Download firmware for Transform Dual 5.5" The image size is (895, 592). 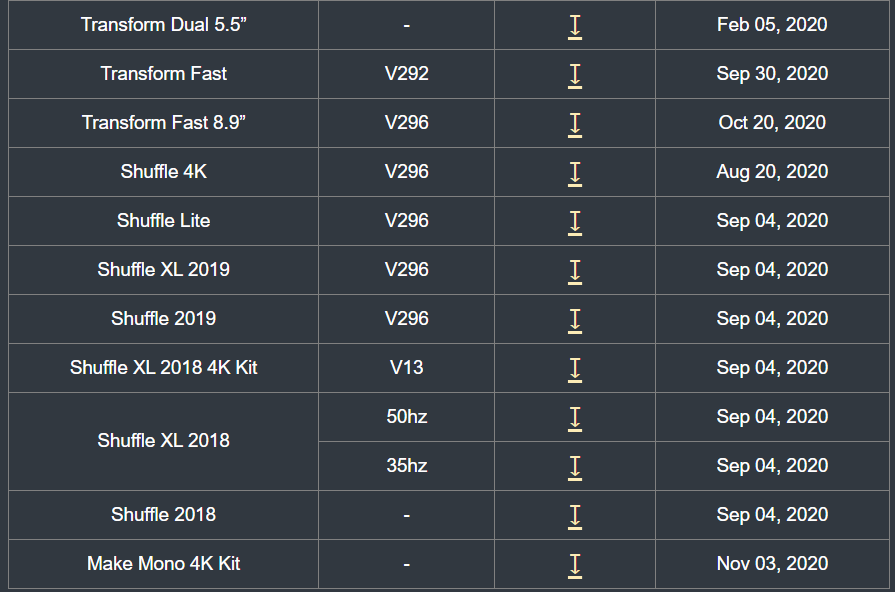[x=575, y=27]
